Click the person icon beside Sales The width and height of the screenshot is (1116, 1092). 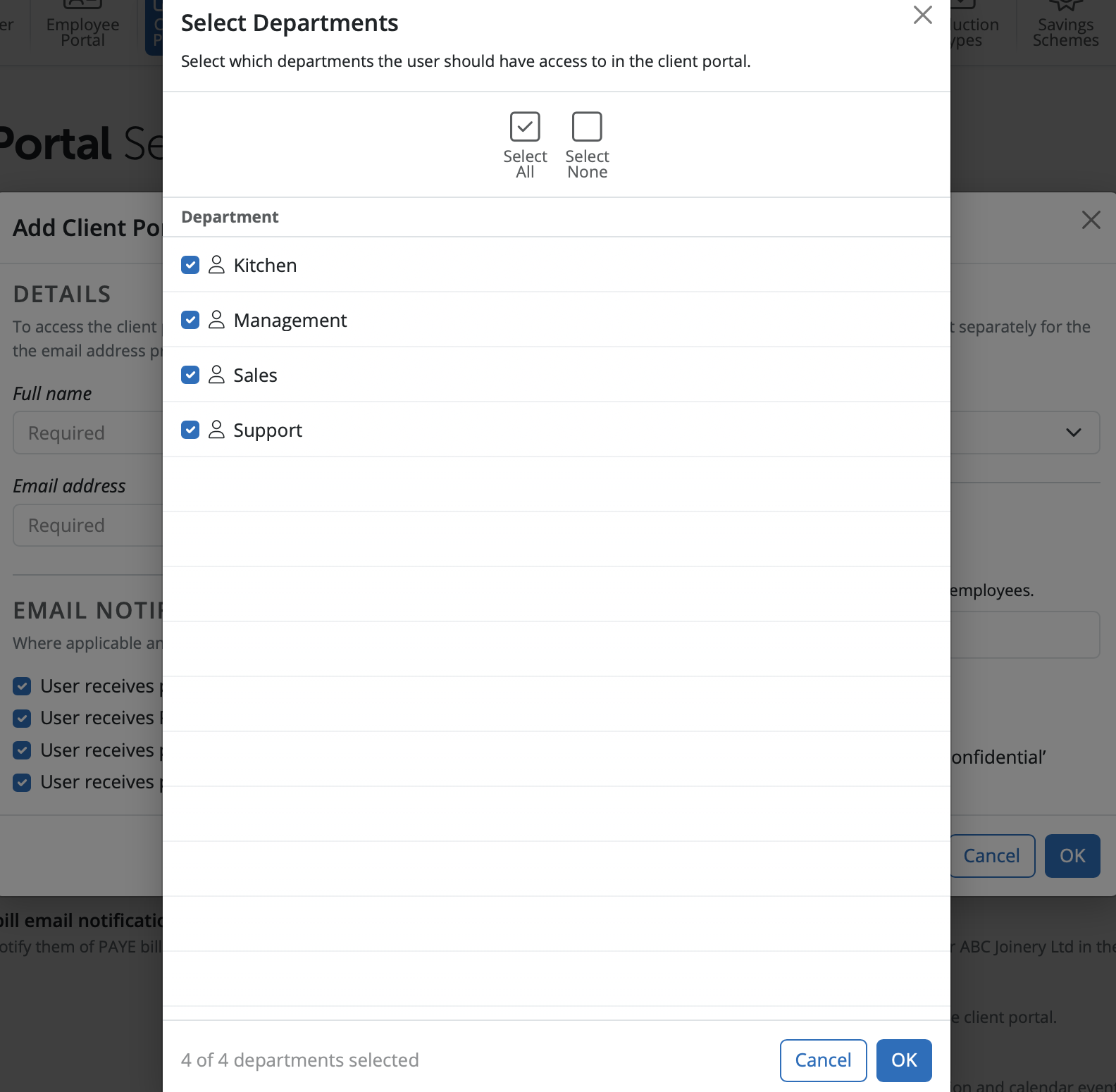click(216, 375)
